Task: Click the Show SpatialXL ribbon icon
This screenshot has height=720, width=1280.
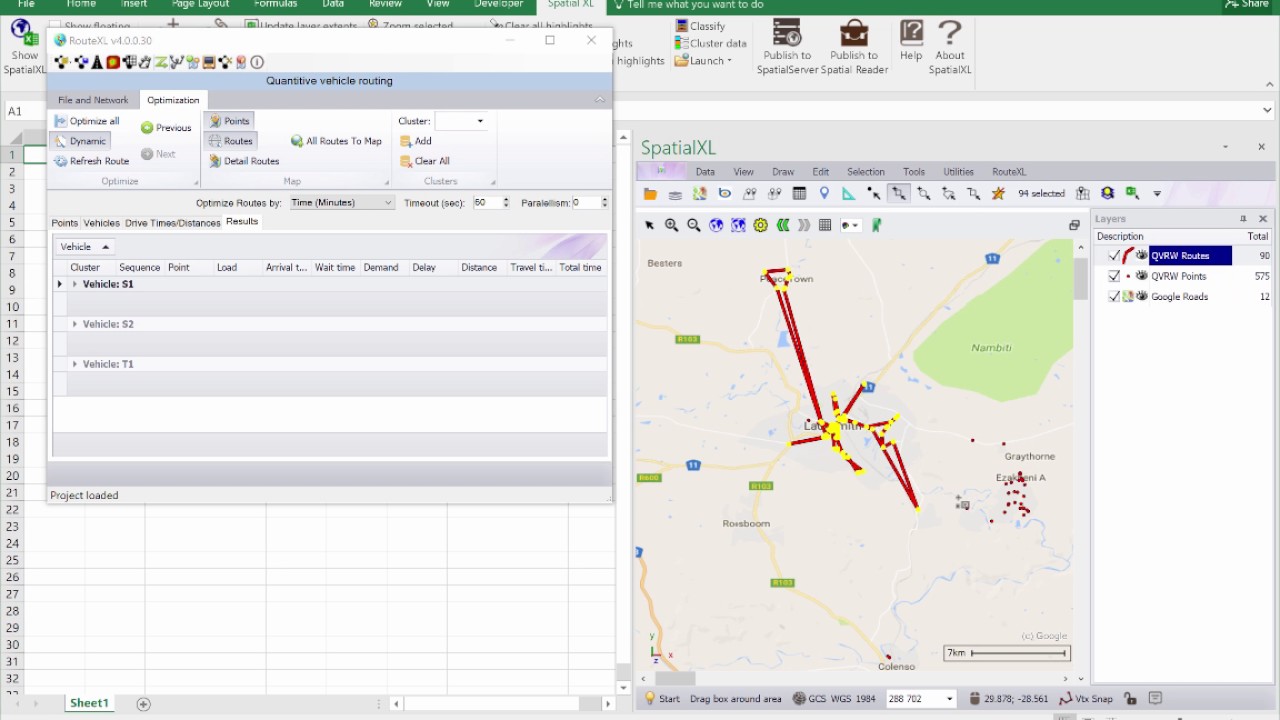Action: 24,46
